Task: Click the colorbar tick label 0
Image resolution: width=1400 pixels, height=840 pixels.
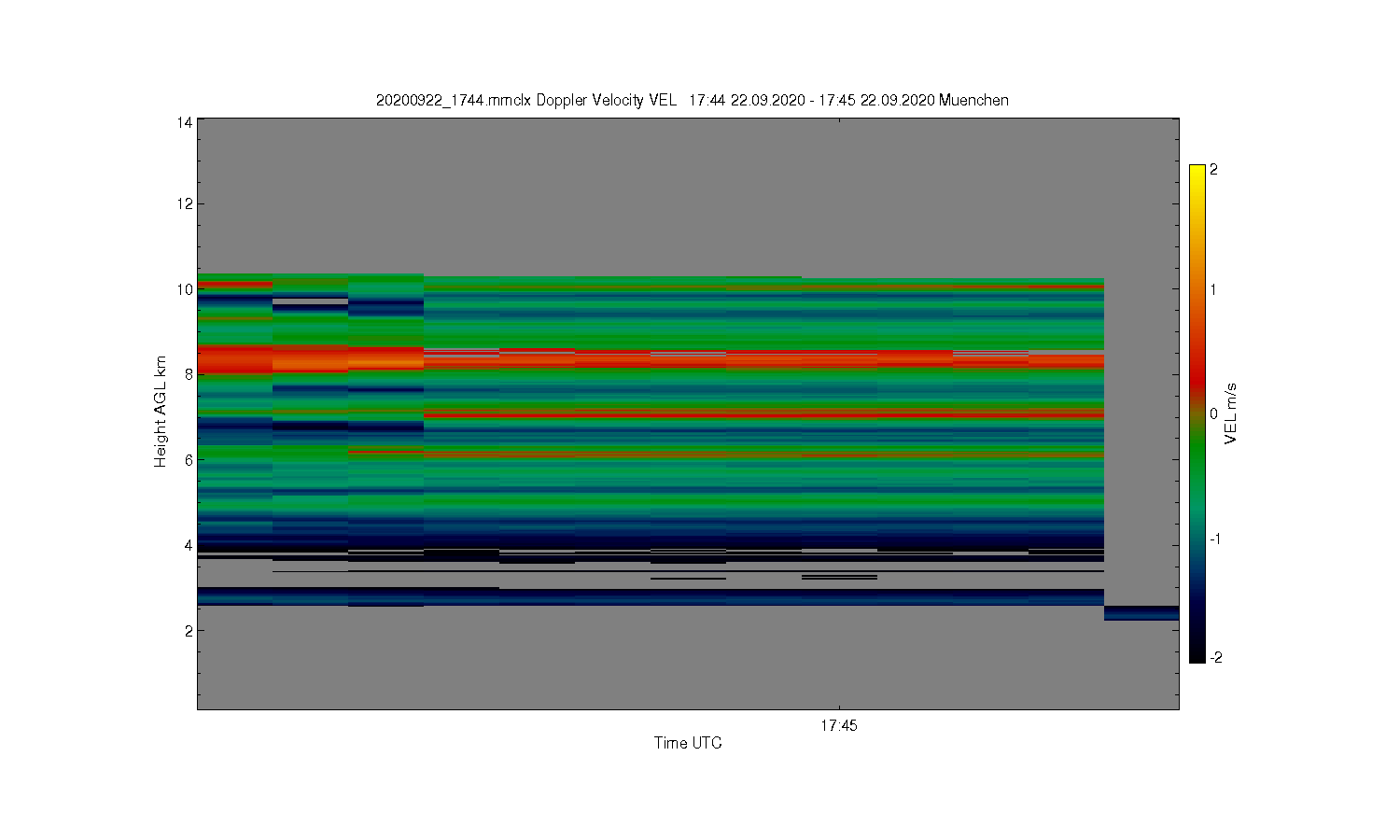Action: click(x=1213, y=413)
